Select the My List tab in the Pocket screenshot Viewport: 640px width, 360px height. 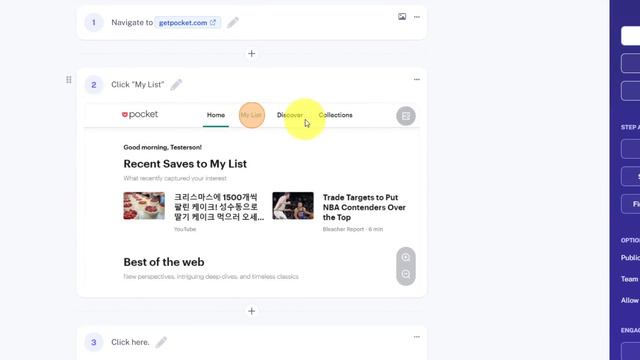click(251, 115)
